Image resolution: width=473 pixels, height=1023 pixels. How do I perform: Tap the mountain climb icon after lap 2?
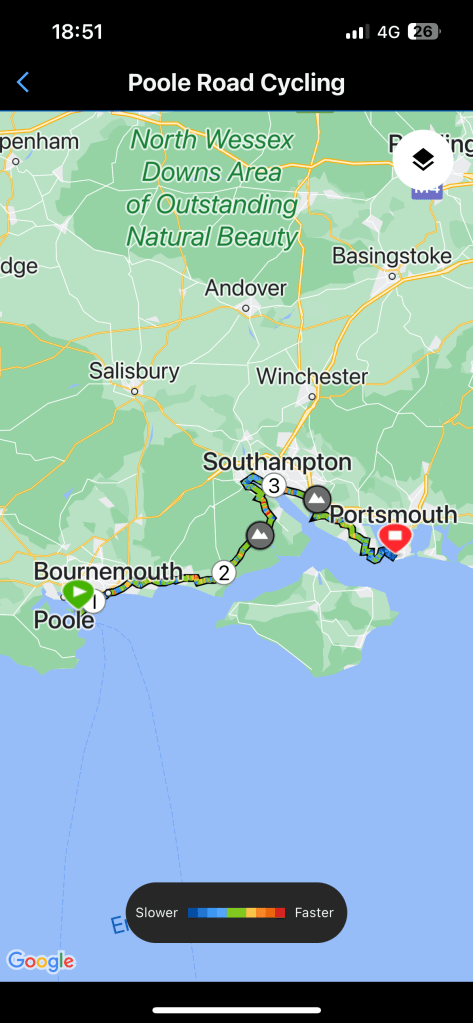click(260, 535)
